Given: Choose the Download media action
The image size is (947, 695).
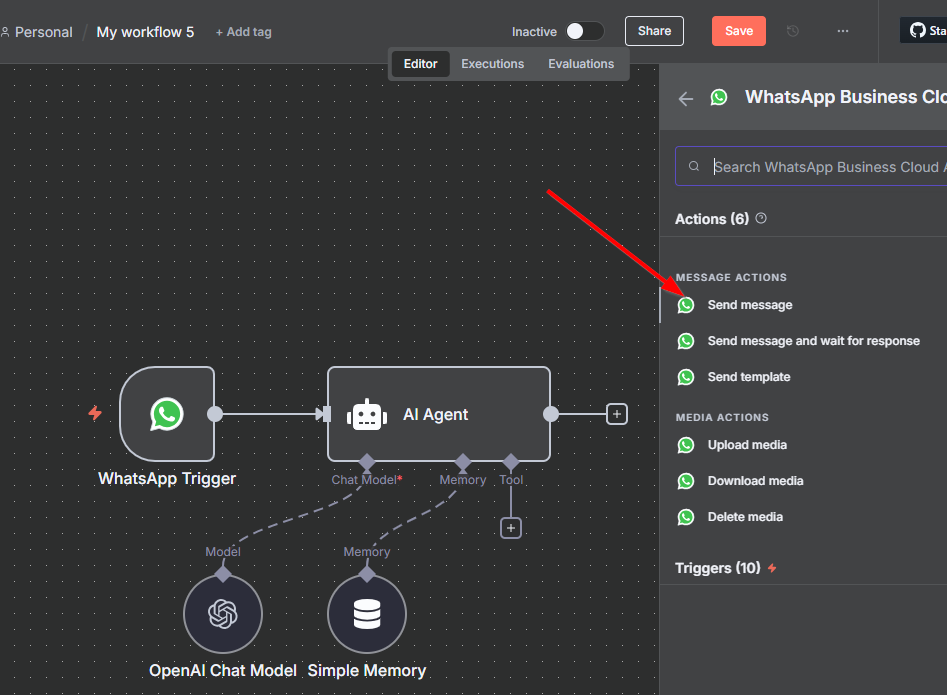Looking at the screenshot, I should pos(803,481).
